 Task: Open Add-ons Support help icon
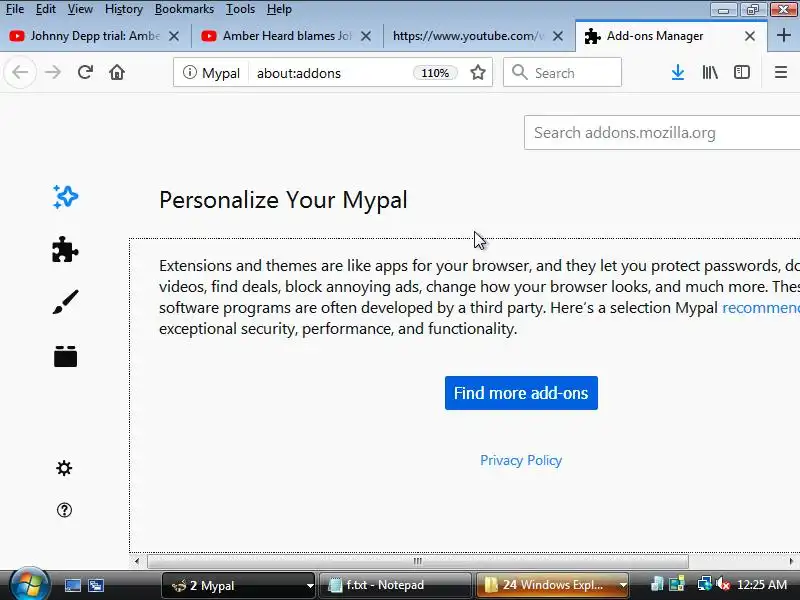click(64, 510)
